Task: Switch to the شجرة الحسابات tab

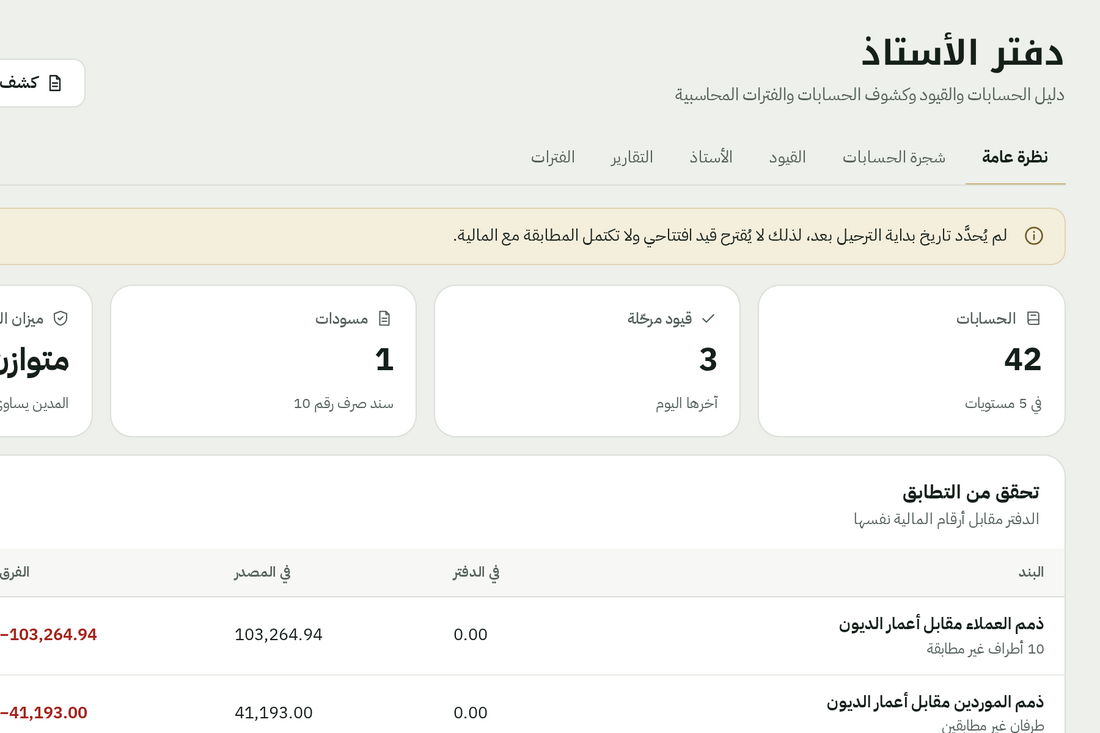Action: pyautogui.click(x=893, y=157)
